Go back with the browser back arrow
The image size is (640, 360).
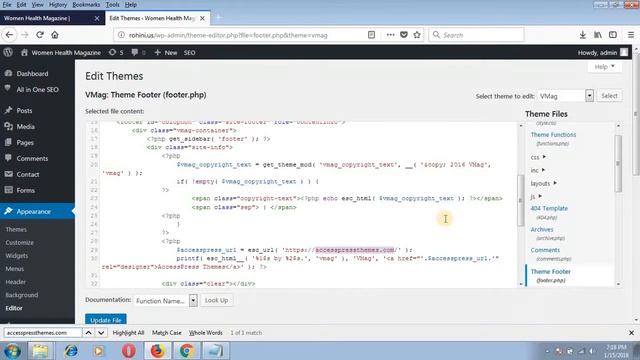pos(9,35)
